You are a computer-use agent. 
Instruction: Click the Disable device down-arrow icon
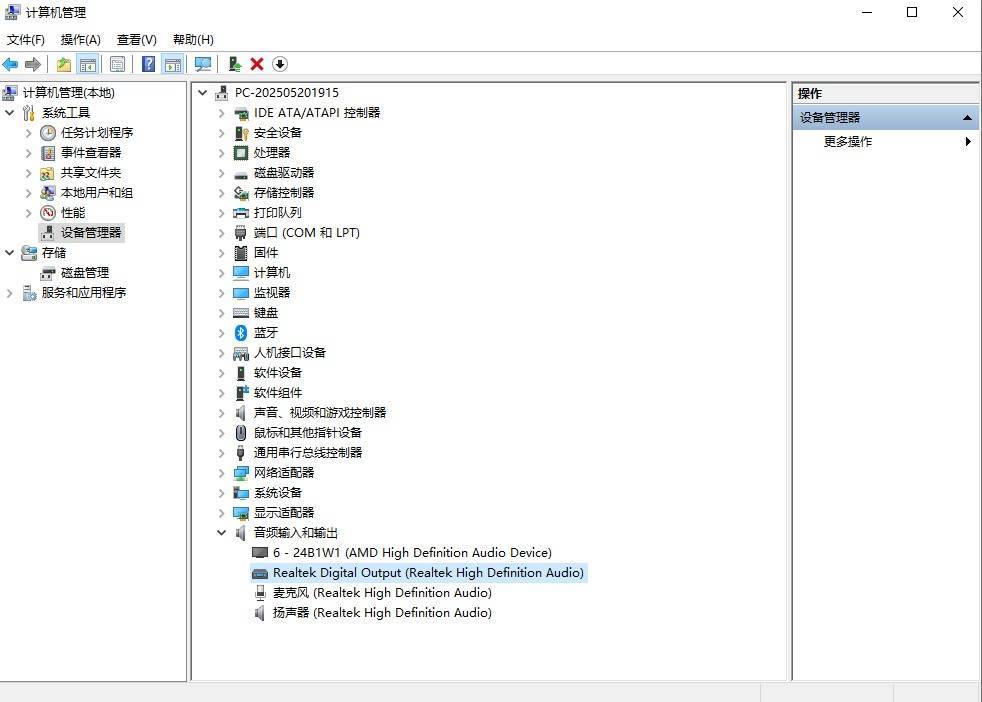pos(280,64)
